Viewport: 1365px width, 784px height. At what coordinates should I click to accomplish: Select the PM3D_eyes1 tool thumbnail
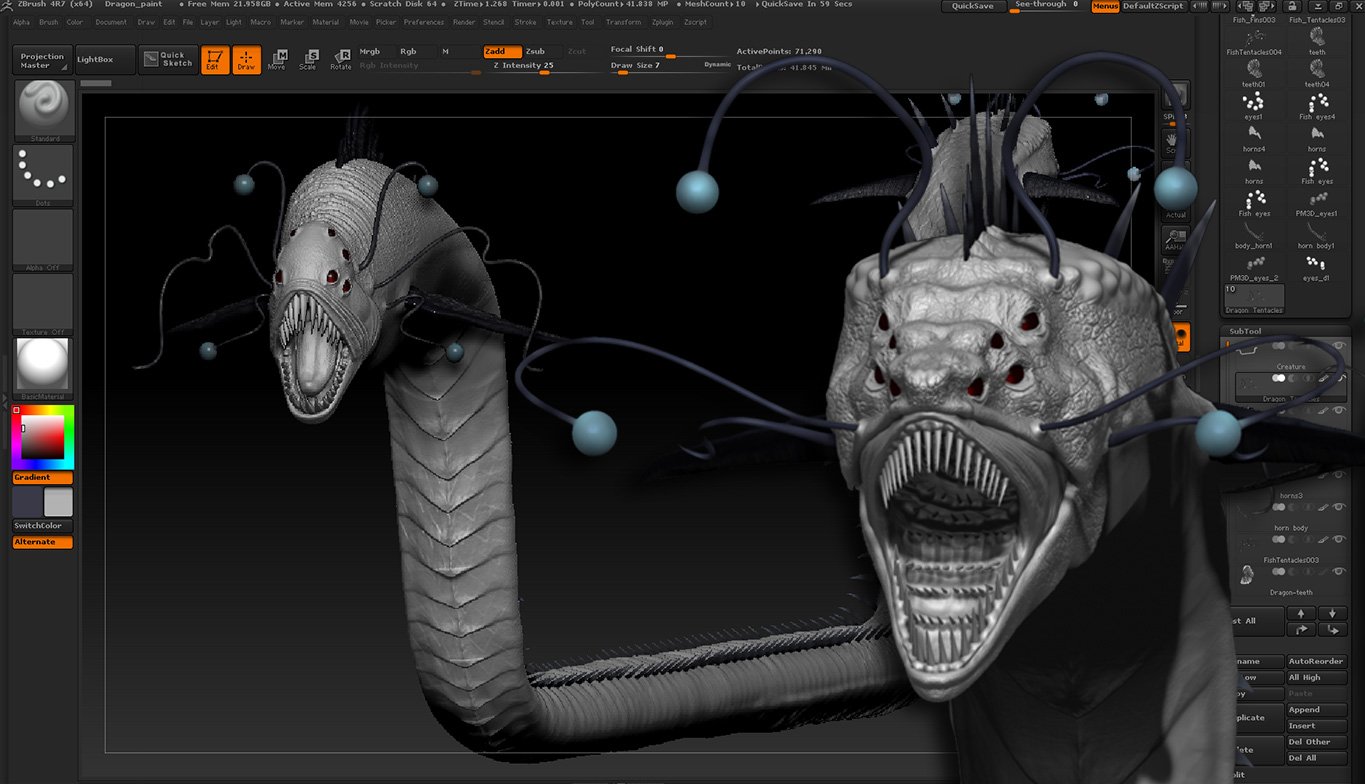tap(1317, 201)
